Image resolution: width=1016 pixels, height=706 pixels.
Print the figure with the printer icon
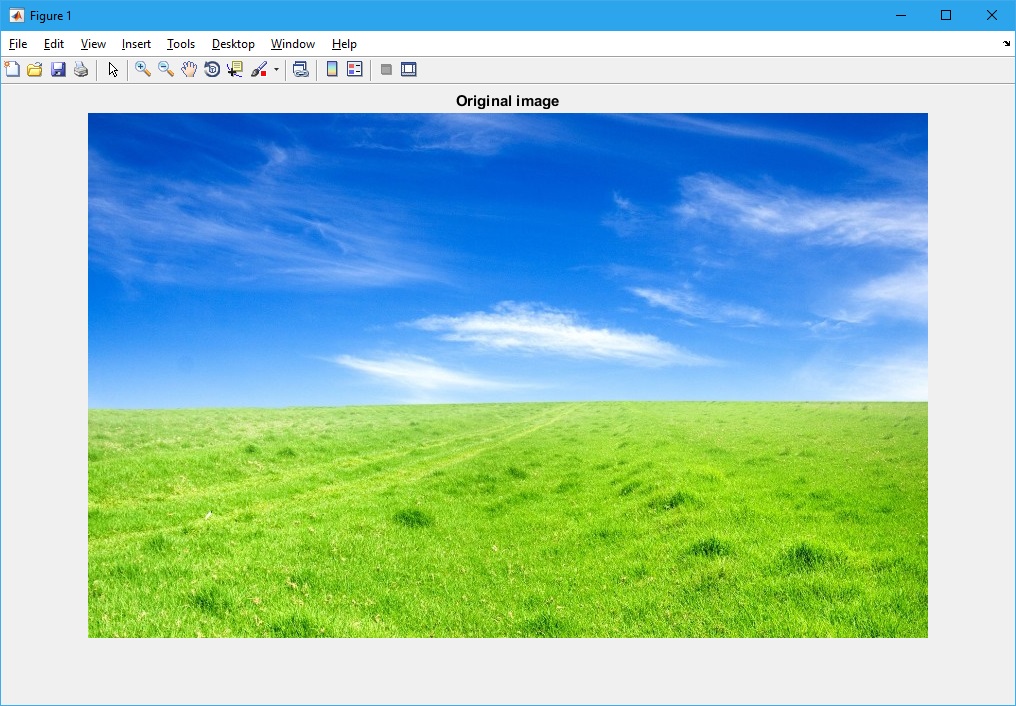(x=81, y=70)
